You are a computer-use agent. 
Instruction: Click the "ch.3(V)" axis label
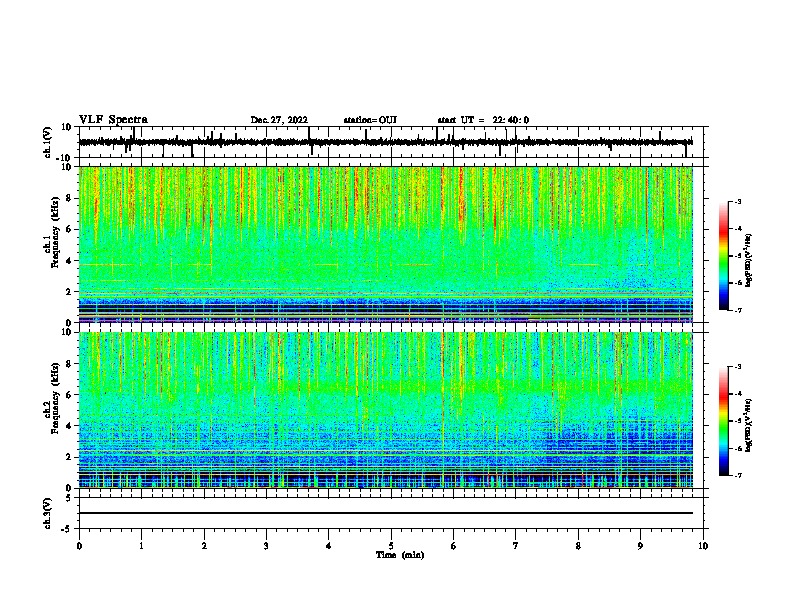tap(48, 513)
